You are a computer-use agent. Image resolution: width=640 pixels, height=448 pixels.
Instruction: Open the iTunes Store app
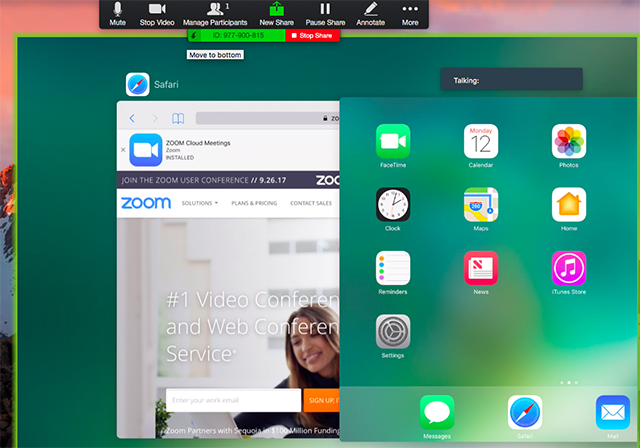569,268
